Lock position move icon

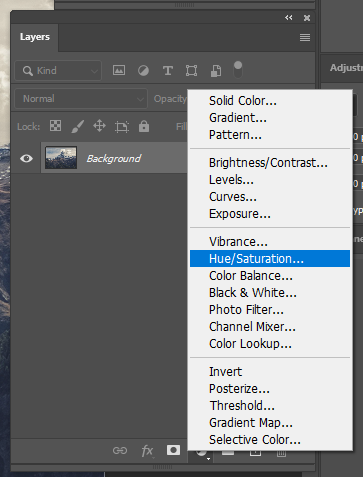point(99,126)
